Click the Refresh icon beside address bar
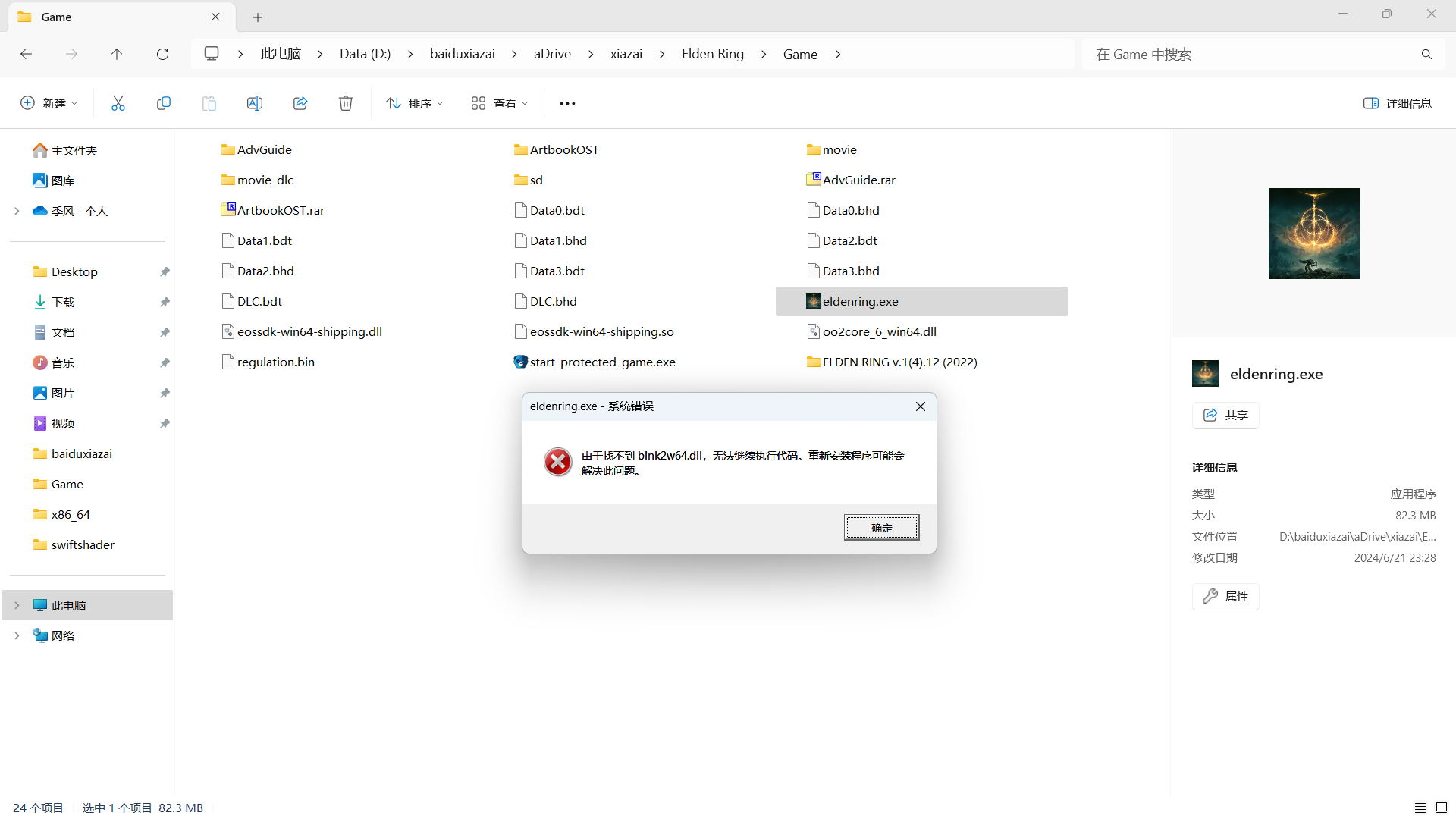The width and height of the screenshot is (1456, 819). 162,54
